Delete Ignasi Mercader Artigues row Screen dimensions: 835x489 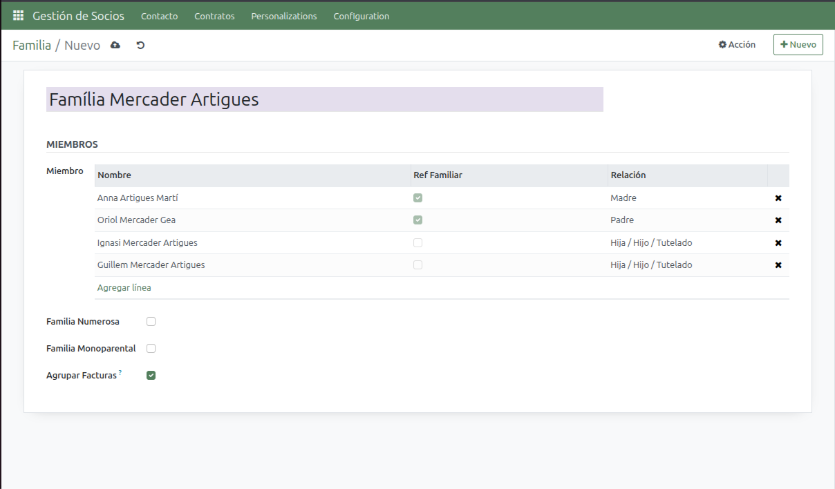778,243
